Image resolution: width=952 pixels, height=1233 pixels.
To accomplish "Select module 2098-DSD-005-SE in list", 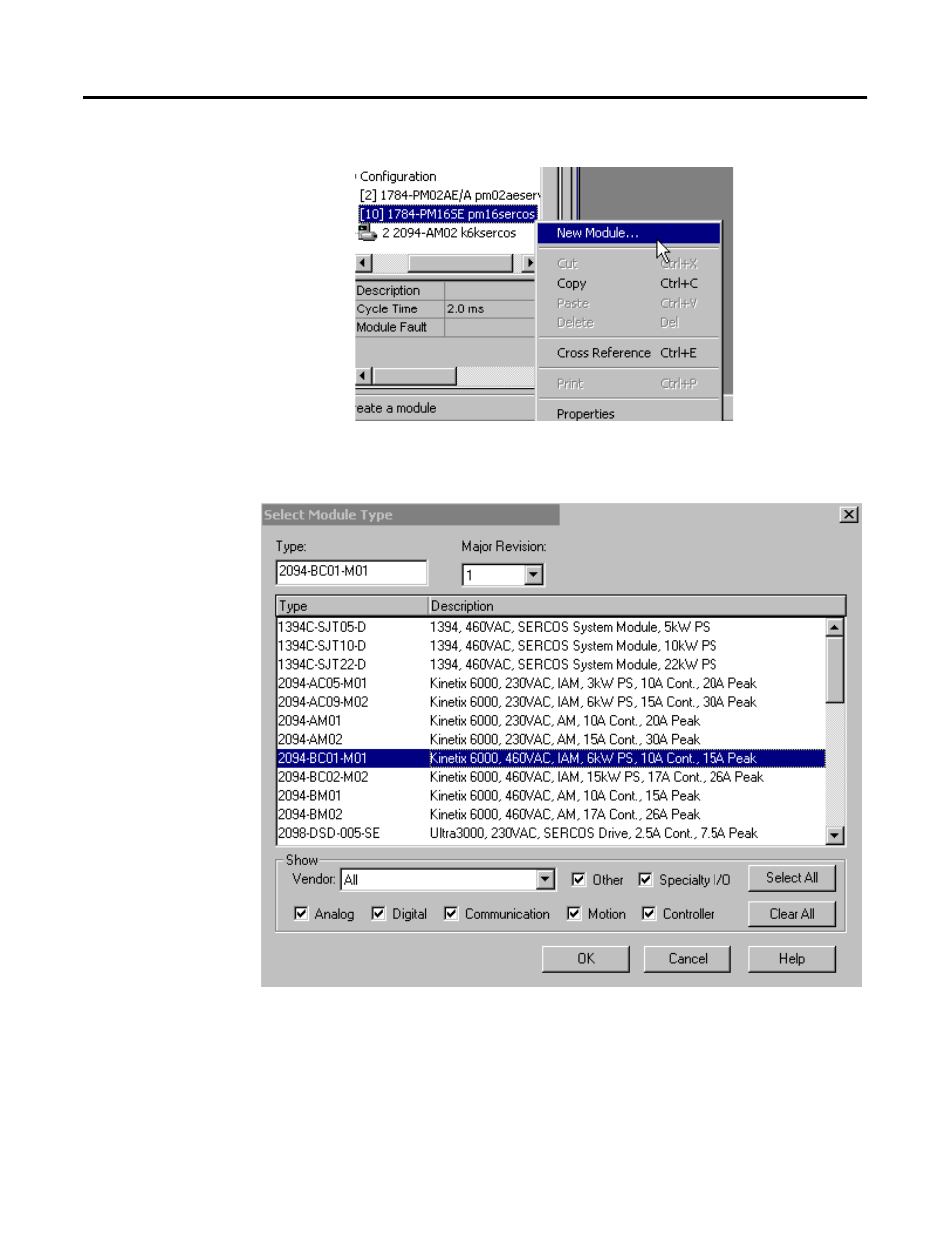I will [551, 833].
